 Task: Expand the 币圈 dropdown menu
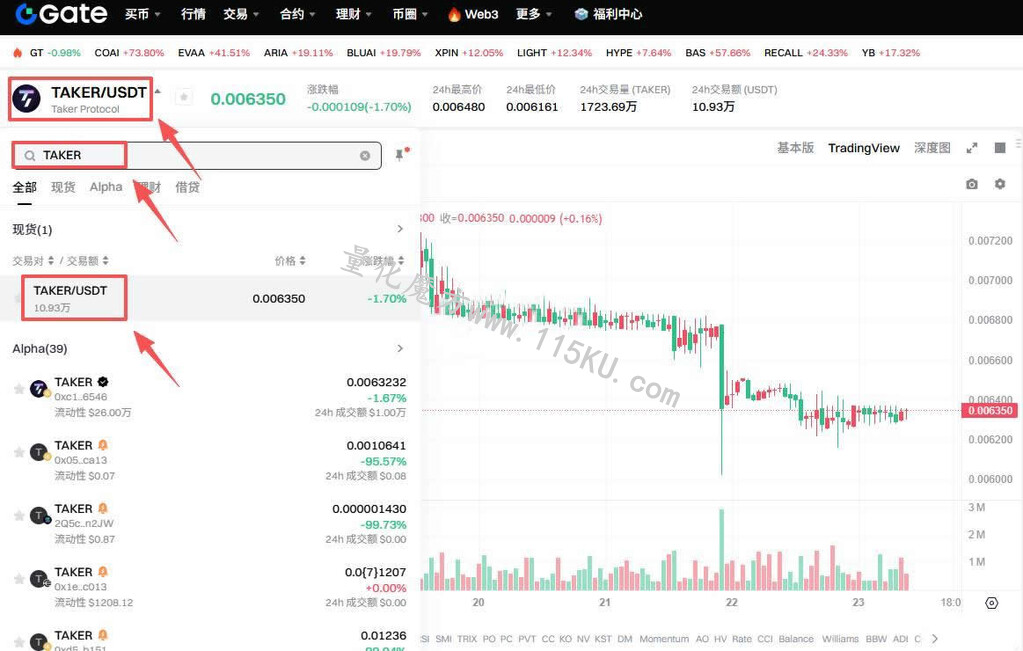click(x=410, y=14)
